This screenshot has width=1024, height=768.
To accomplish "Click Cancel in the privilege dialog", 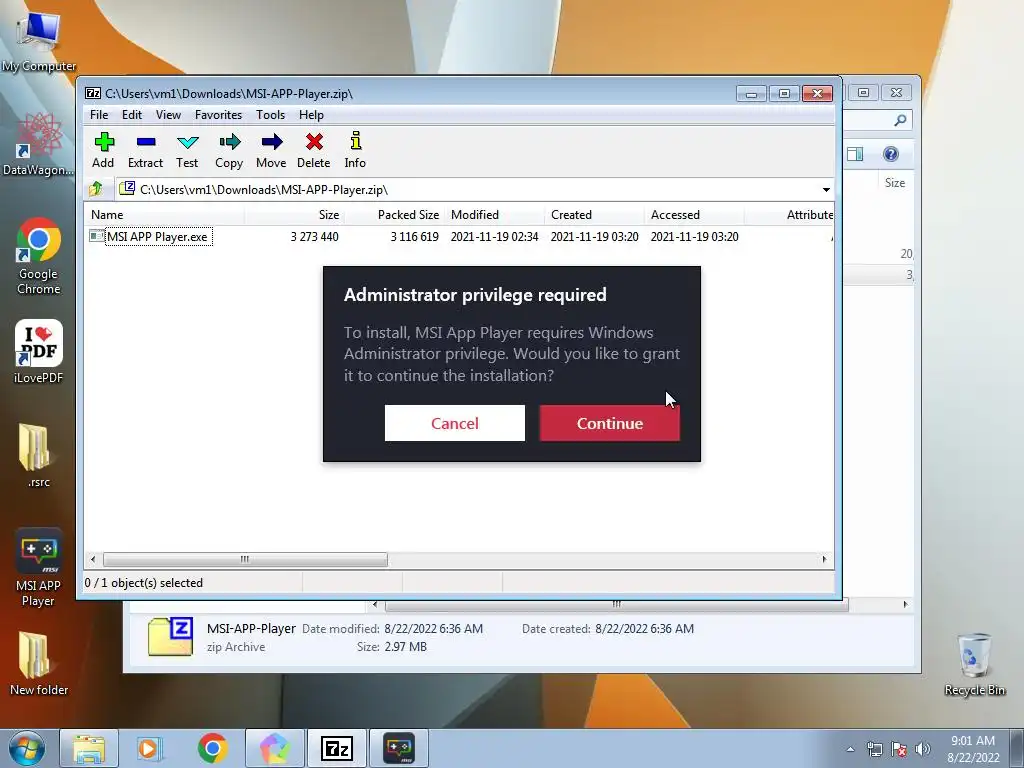I will point(455,423).
